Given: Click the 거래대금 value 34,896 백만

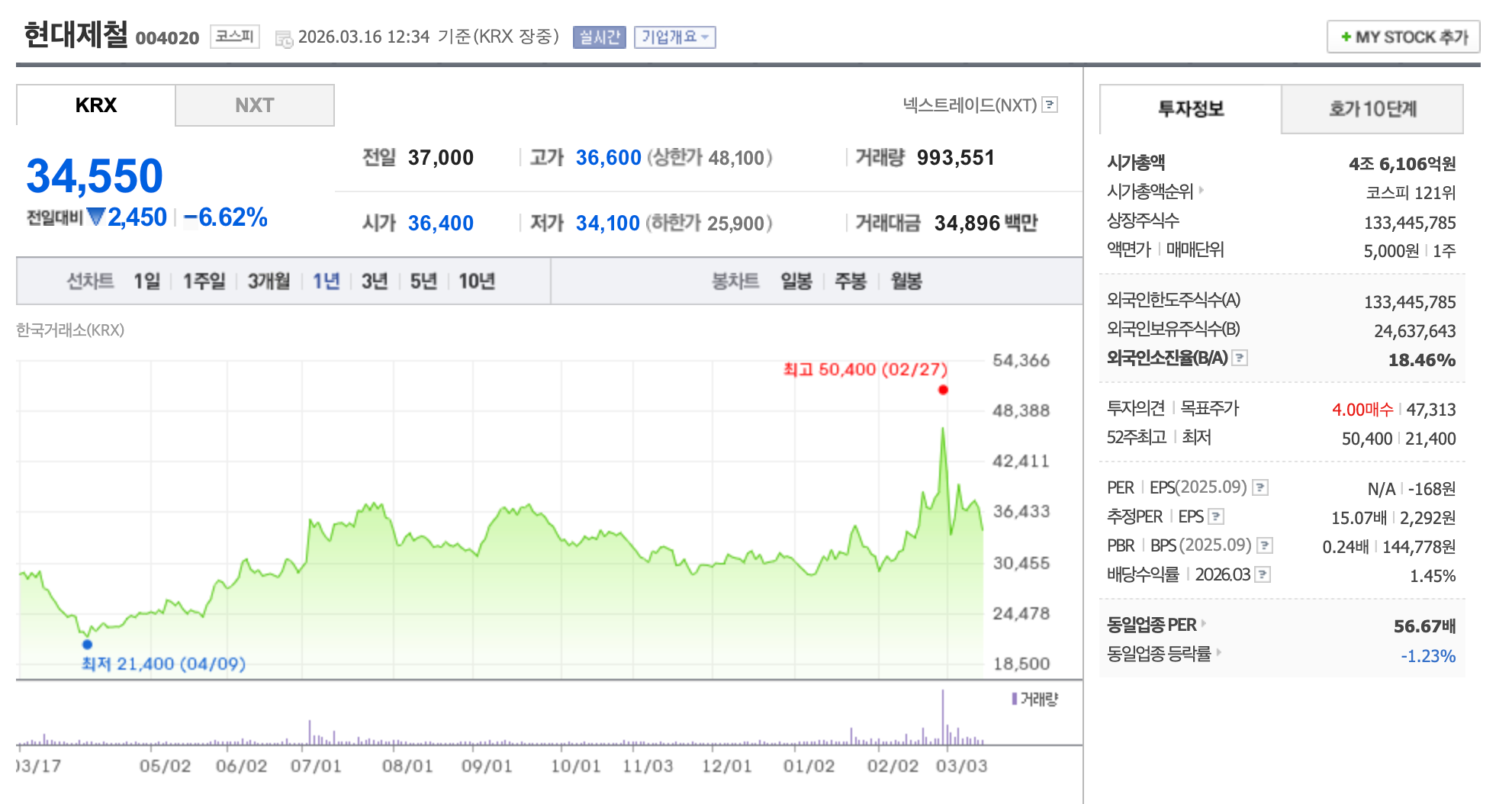Looking at the screenshot, I should [986, 224].
